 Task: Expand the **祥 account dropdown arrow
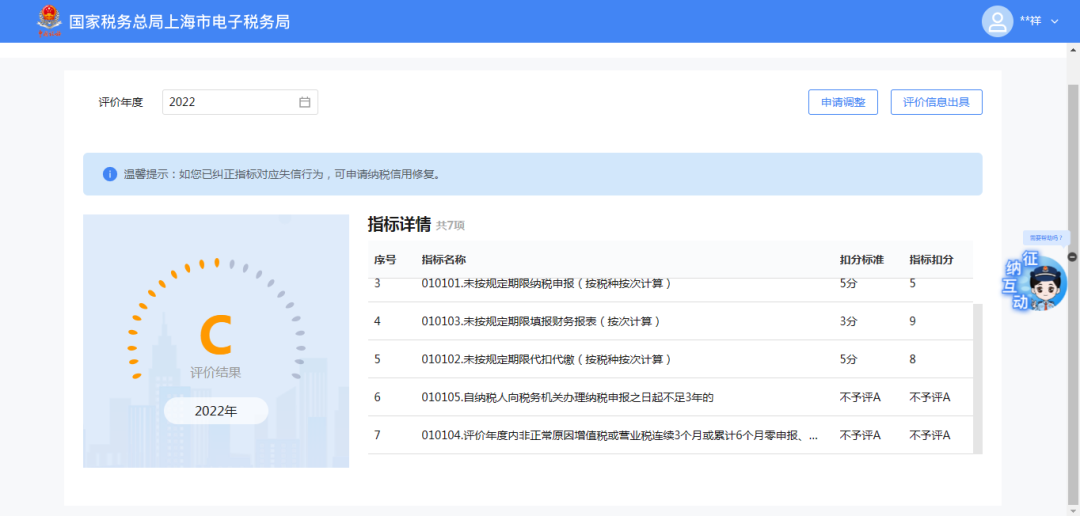(1055, 21)
